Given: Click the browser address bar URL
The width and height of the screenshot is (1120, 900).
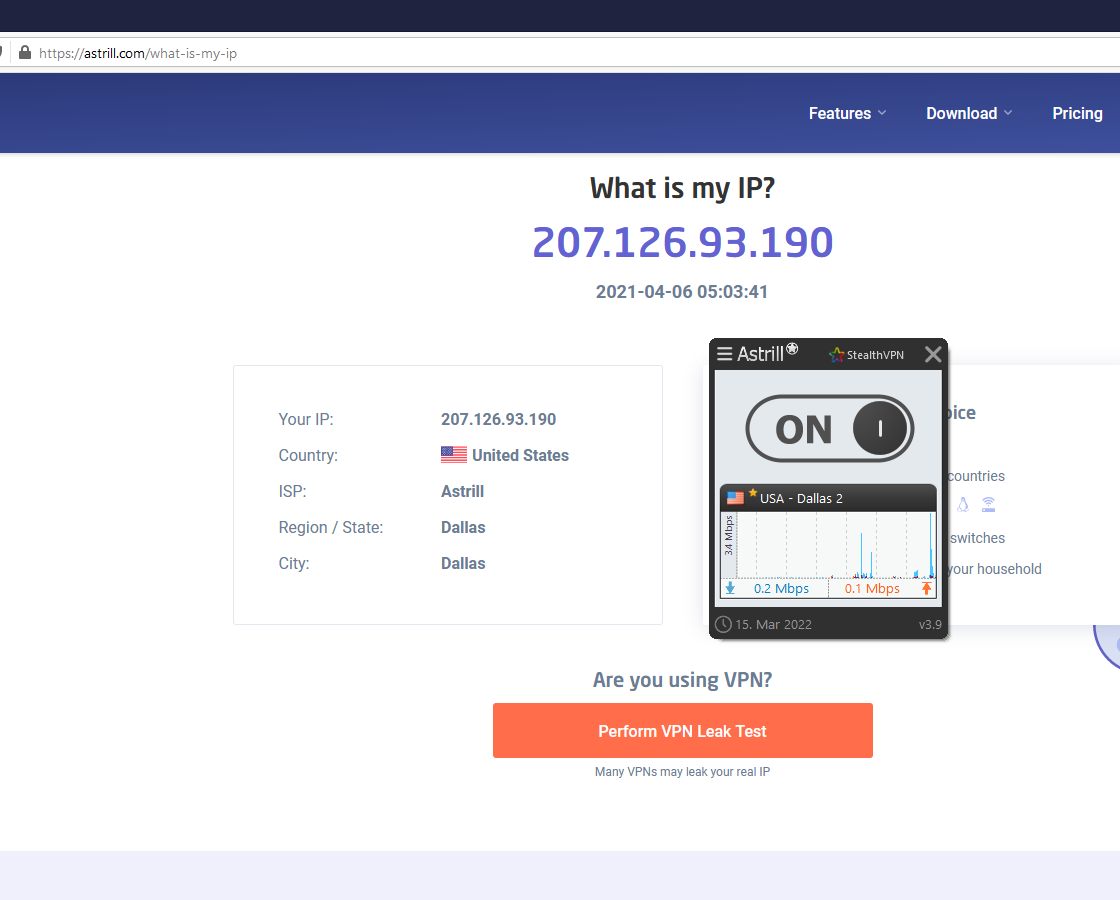Looking at the screenshot, I should click(x=138, y=54).
